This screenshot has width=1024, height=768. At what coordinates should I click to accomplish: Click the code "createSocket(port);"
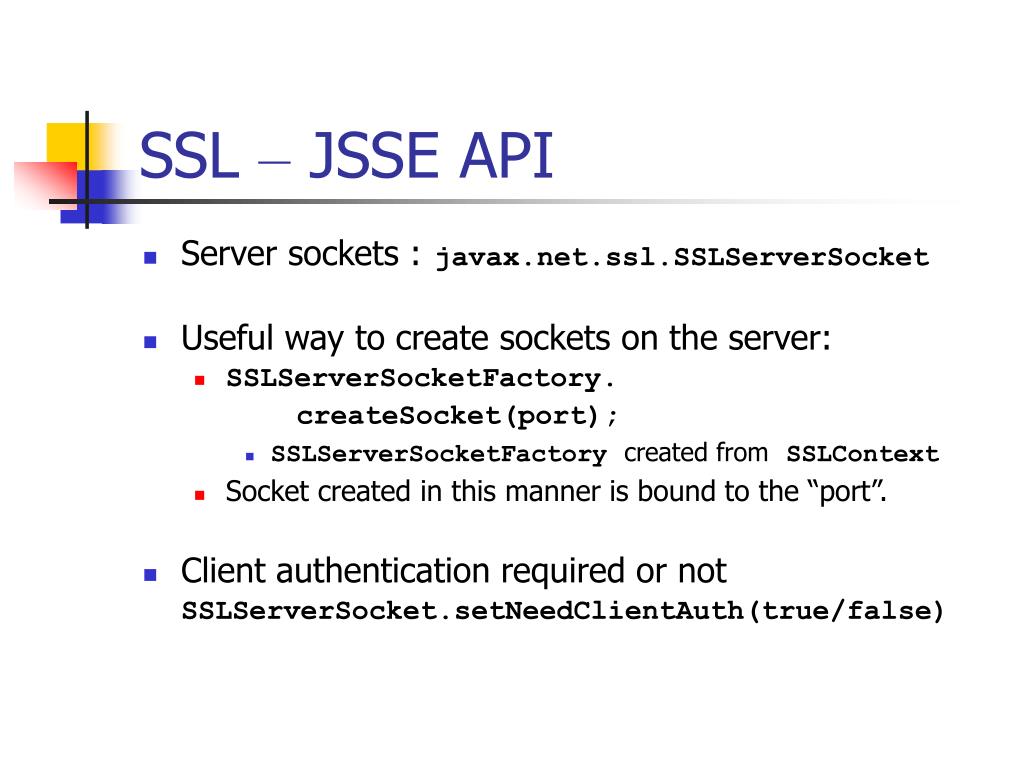click(456, 415)
